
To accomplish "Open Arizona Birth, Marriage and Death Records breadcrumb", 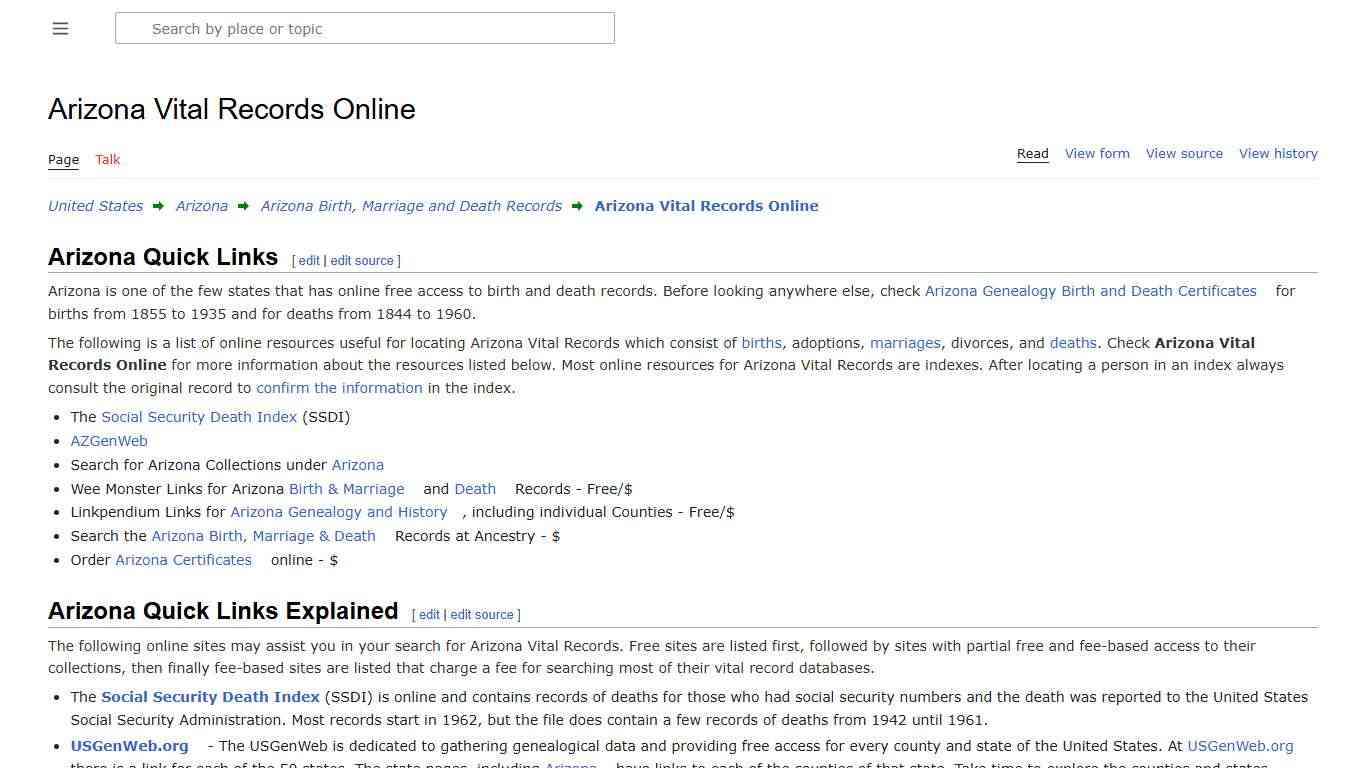I will [x=411, y=206].
